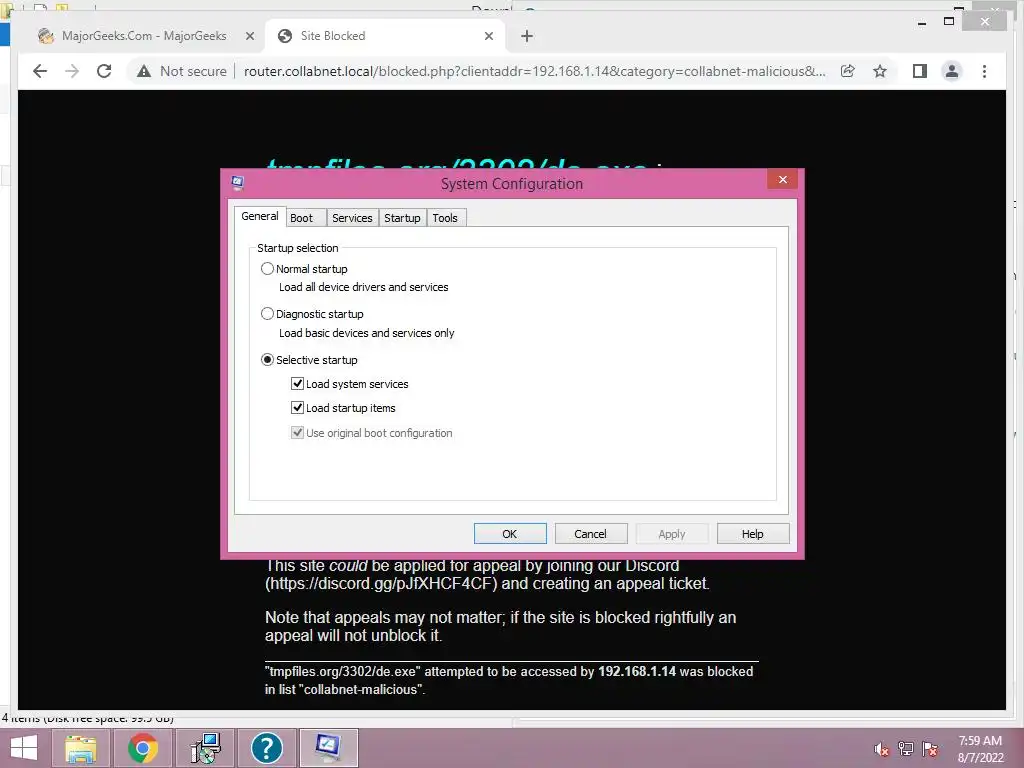The width and height of the screenshot is (1024, 768).
Task: Click the Not secure warning icon
Action: click(144, 71)
